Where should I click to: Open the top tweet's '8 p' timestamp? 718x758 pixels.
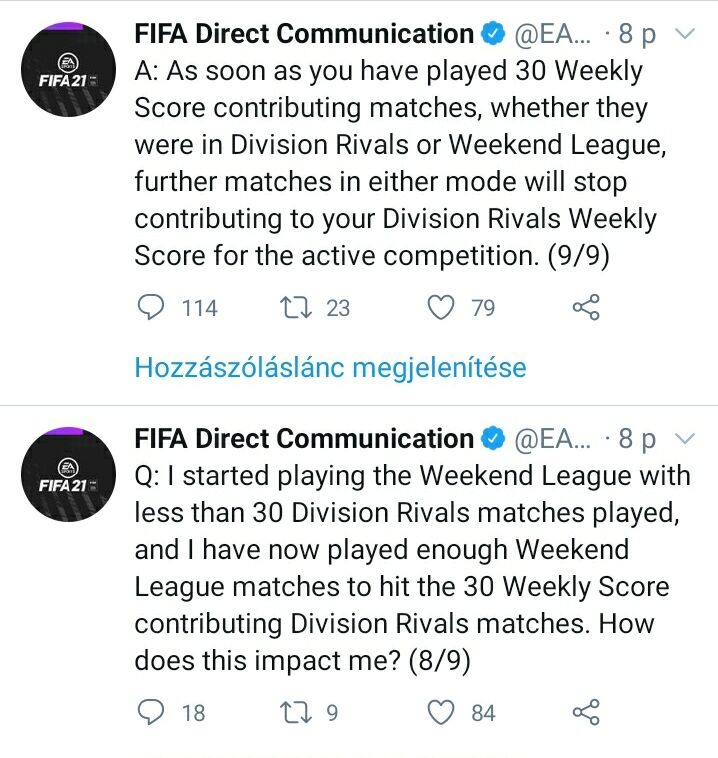[x=638, y=34]
